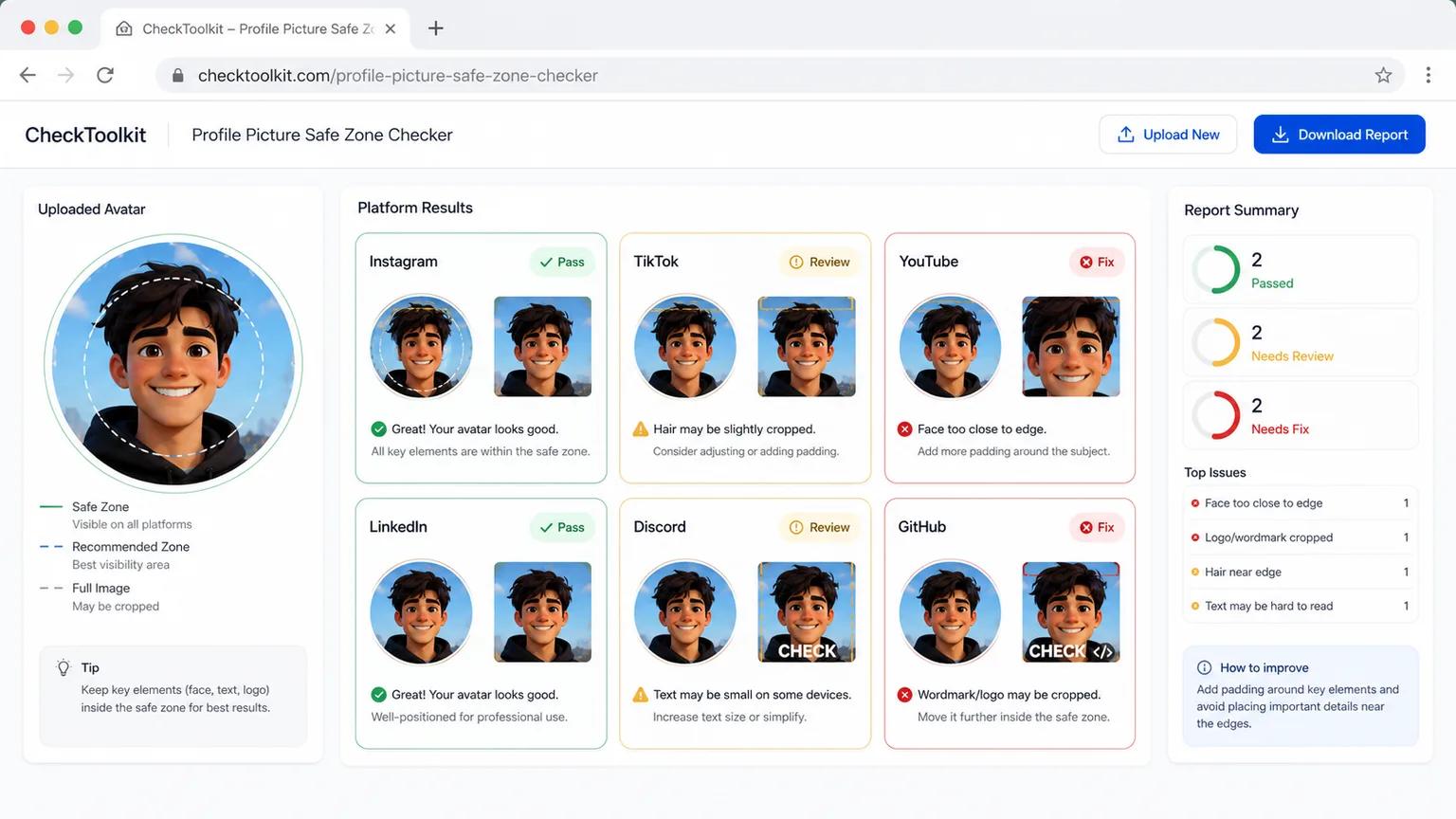The height and width of the screenshot is (819, 1456).
Task: Open the LinkedIn circular avatar preview
Action: [421, 611]
